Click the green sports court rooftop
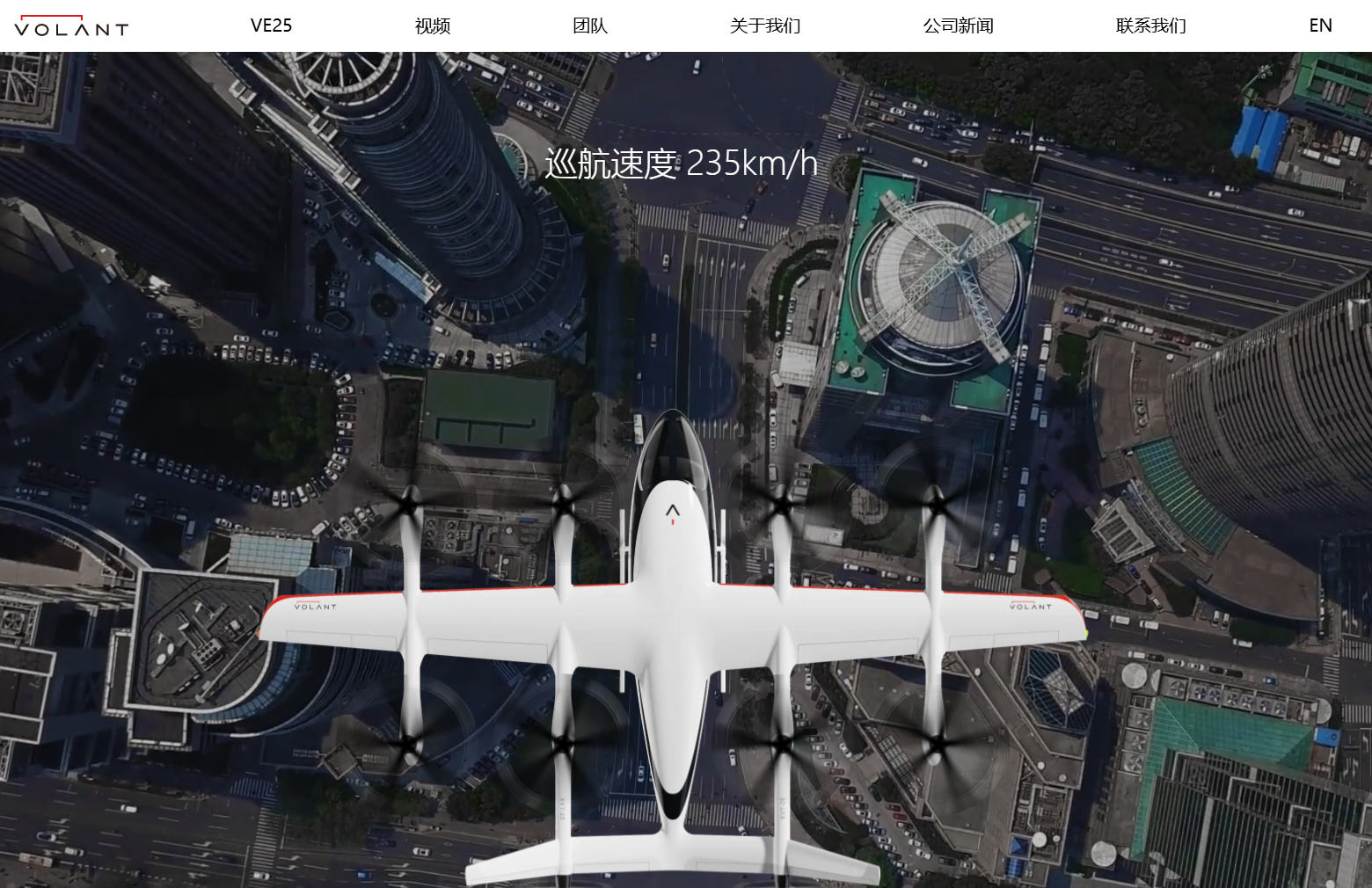Image resolution: width=1372 pixels, height=888 pixels. 488,411
